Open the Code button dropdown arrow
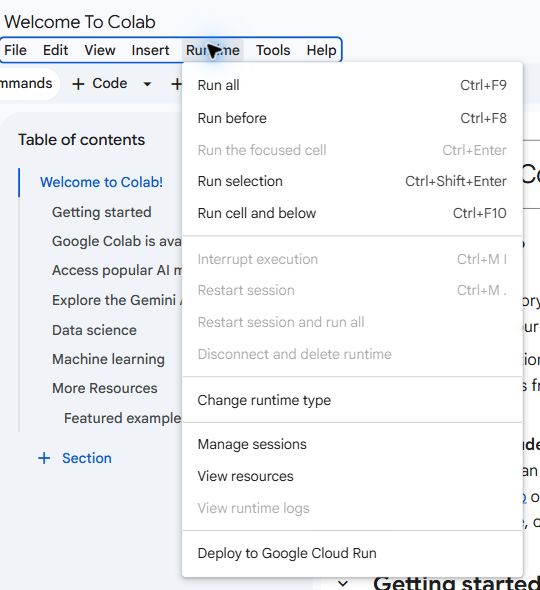540x590 pixels. 147,84
